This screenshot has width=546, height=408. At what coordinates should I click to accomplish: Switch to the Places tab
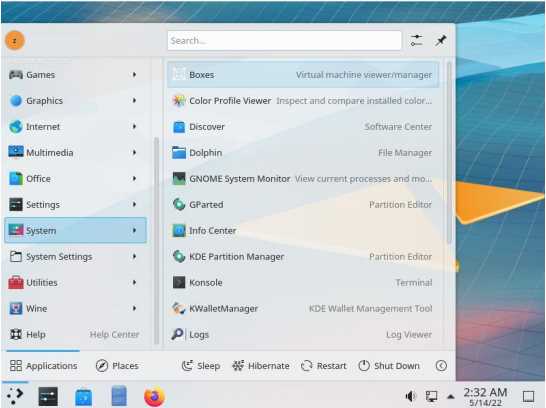point(117,366)
